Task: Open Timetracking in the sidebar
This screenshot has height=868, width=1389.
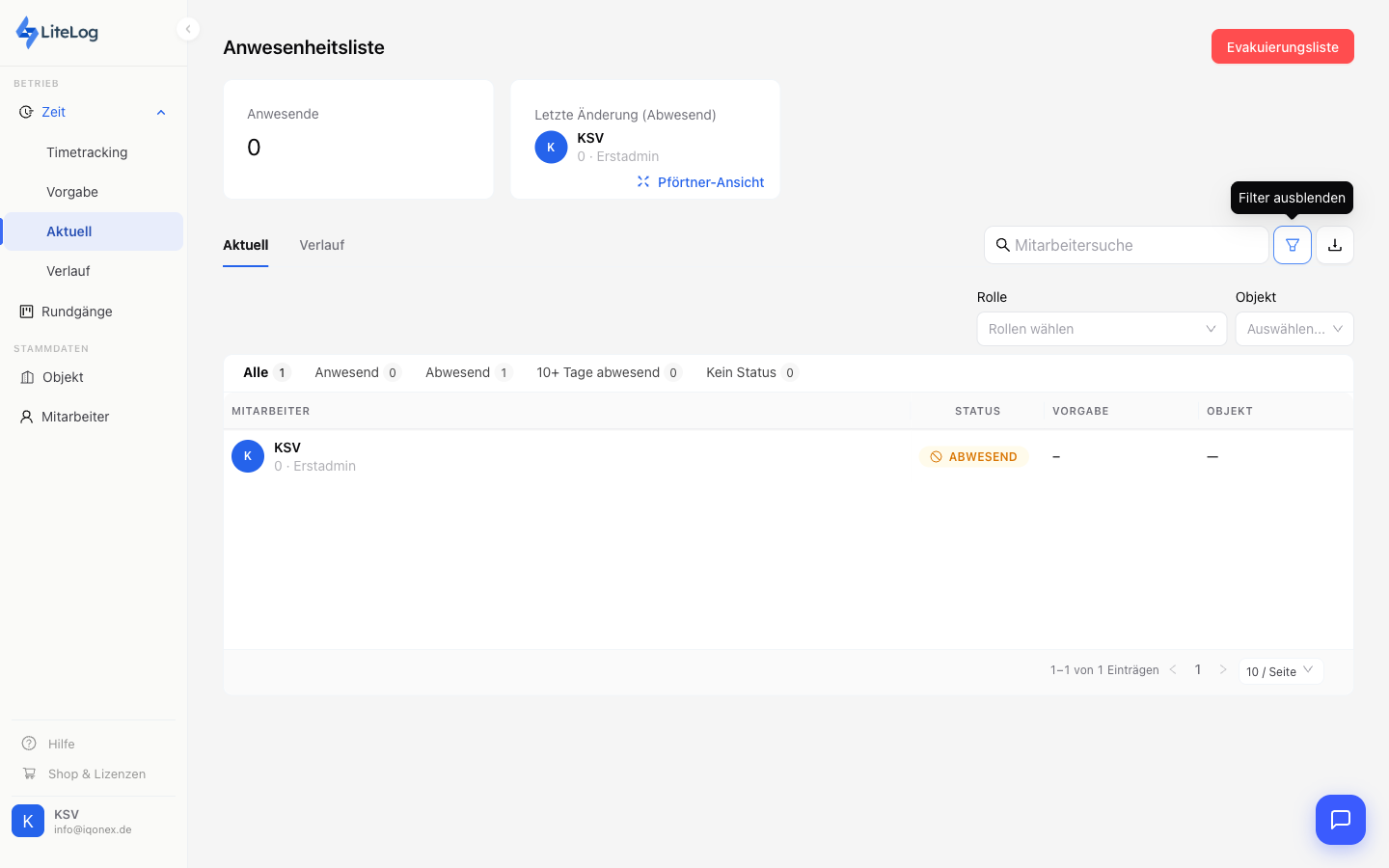Action: coord(87,152)
